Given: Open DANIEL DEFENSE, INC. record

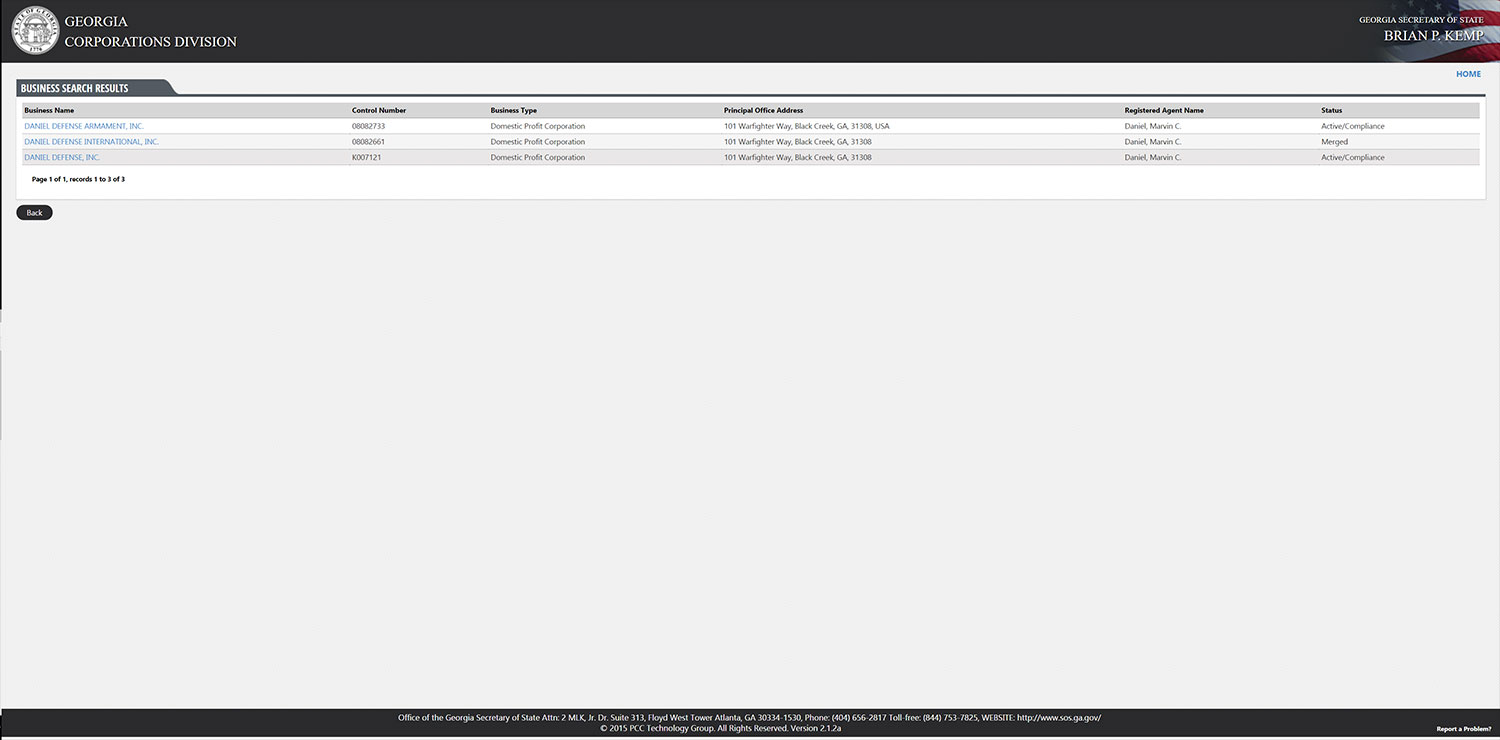Looking at the screenshot, I should click(62, 158).
